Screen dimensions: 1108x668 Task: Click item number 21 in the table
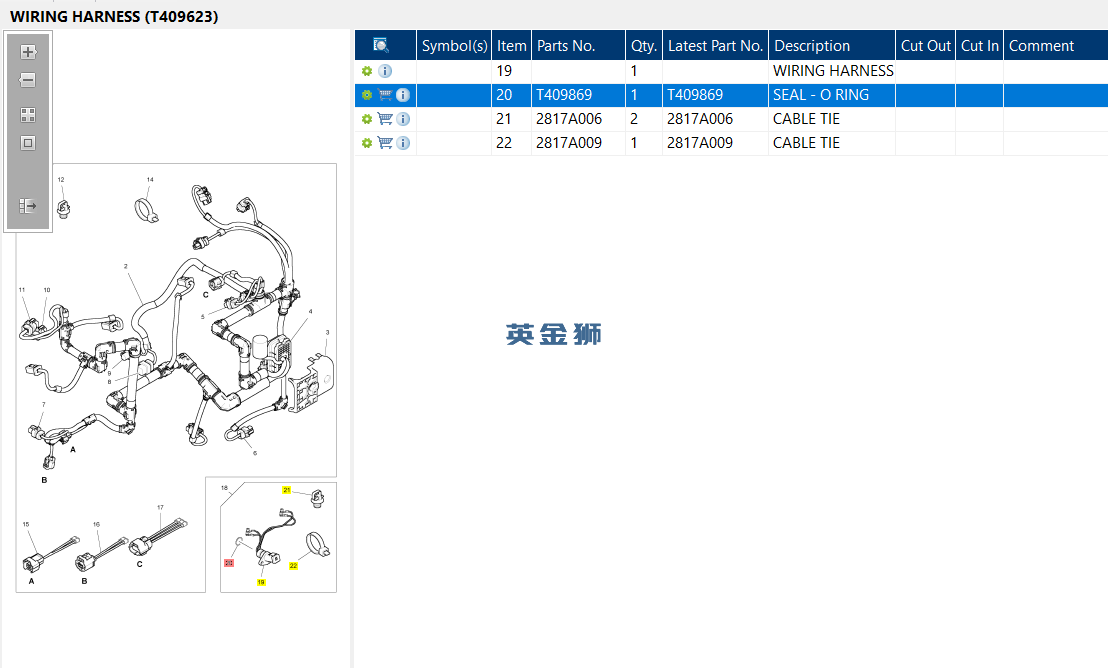504,119
